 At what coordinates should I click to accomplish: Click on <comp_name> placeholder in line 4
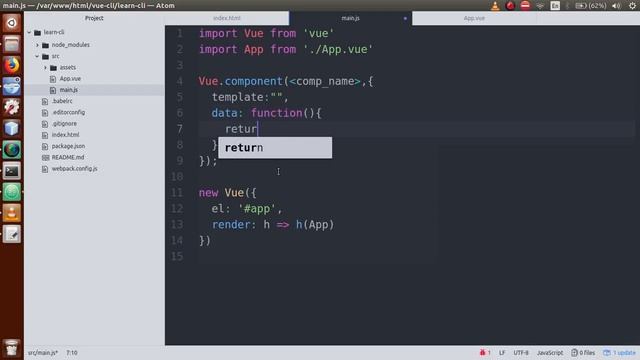pyautogui.click(x=325, y=81)
